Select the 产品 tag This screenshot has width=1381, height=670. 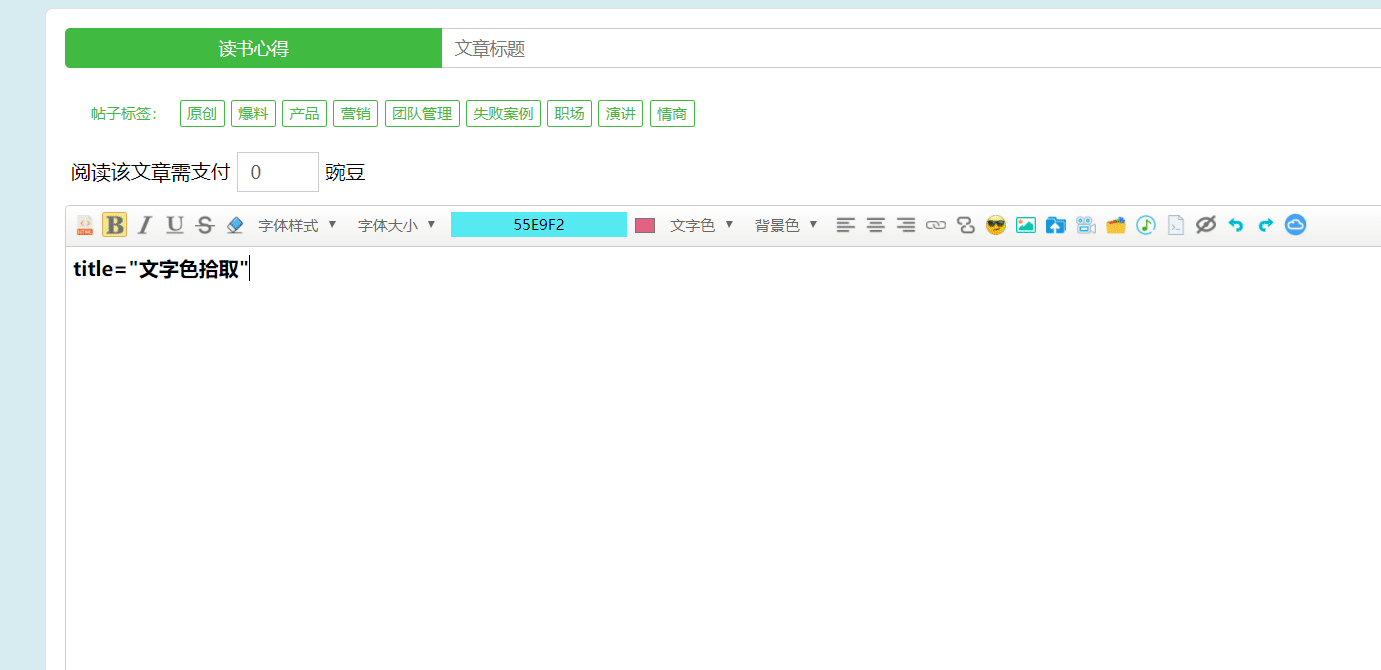point(304,114)
